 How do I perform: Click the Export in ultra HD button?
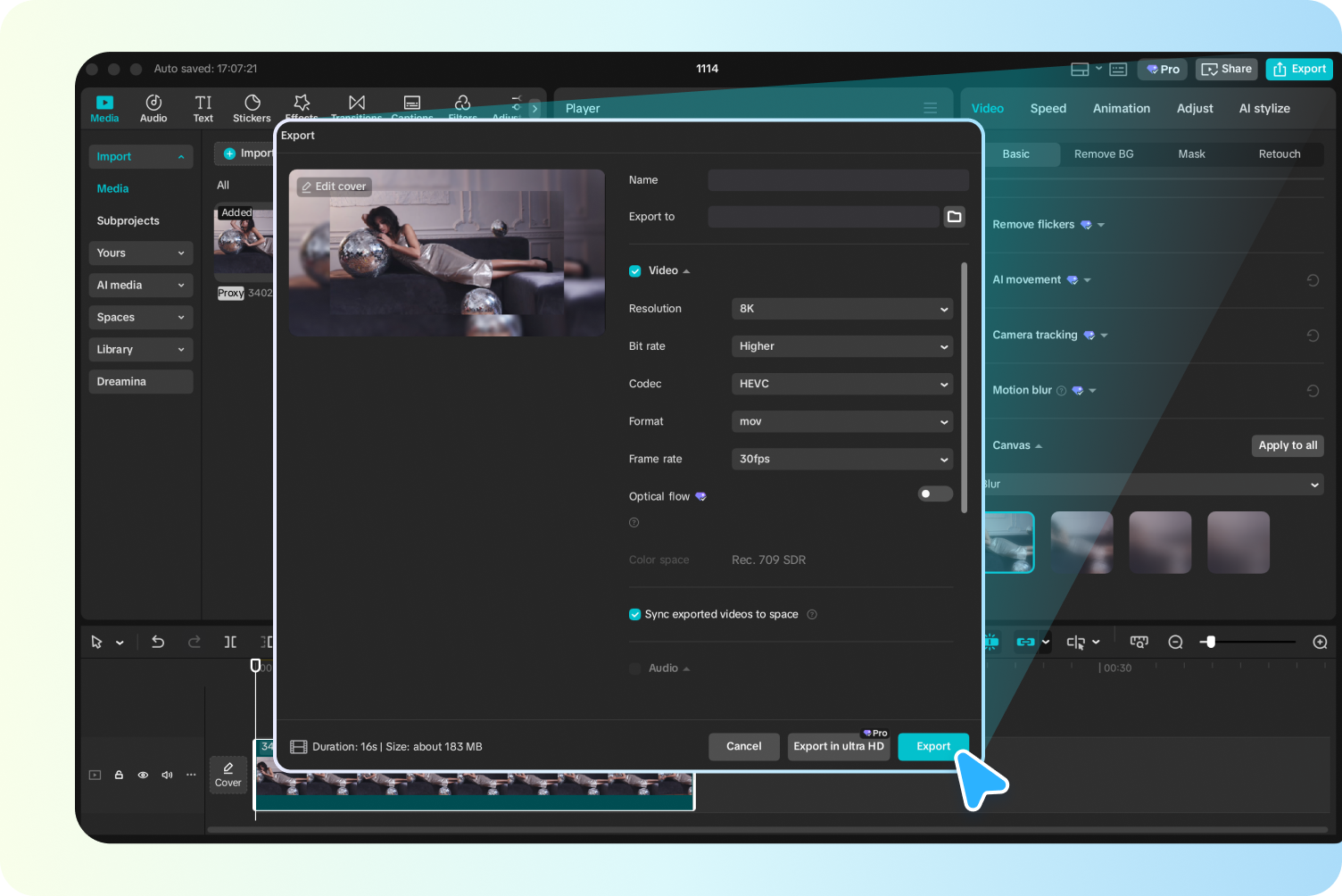click(838, 746)
